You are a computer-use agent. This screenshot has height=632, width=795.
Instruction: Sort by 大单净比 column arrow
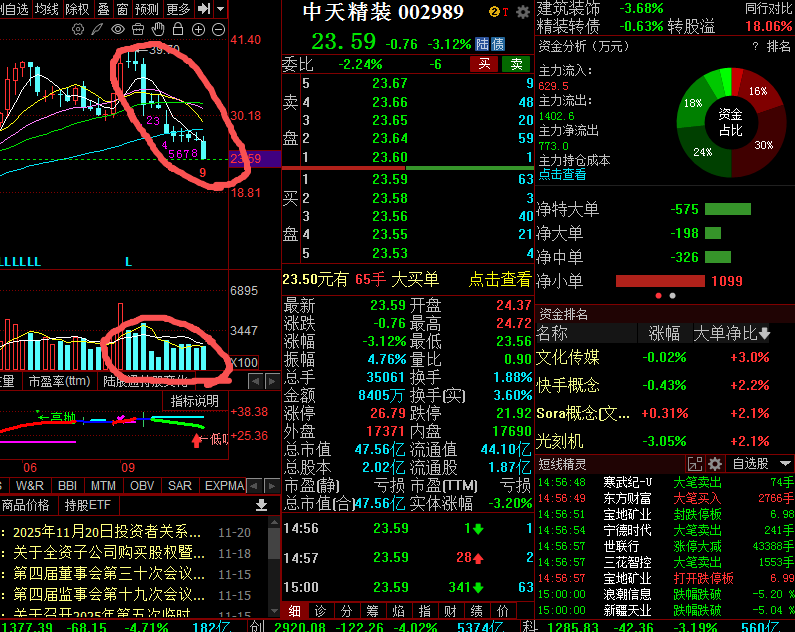point(765,333)
